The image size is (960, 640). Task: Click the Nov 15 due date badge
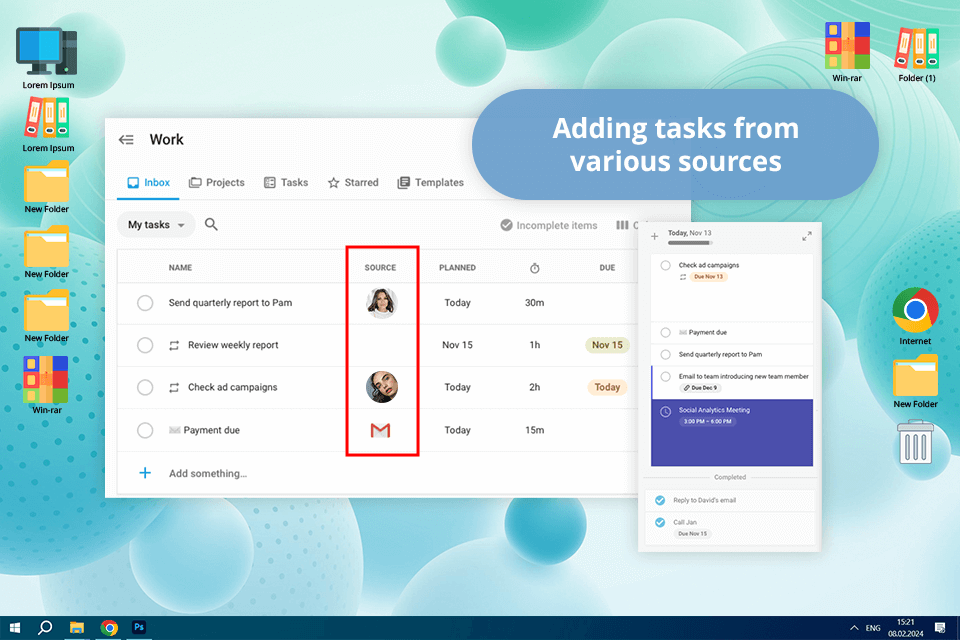[x=607, y=345]
